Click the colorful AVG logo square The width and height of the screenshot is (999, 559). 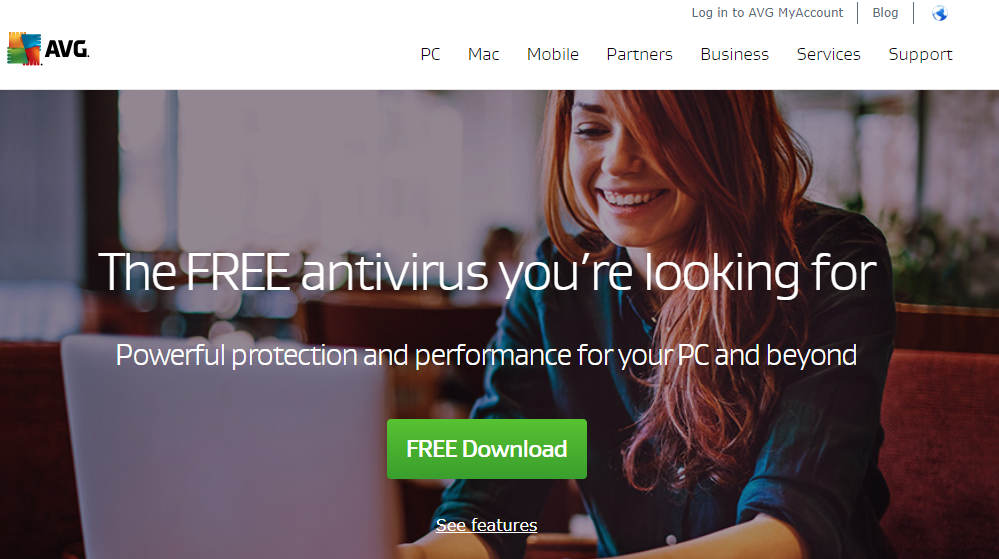pos(24,48)
